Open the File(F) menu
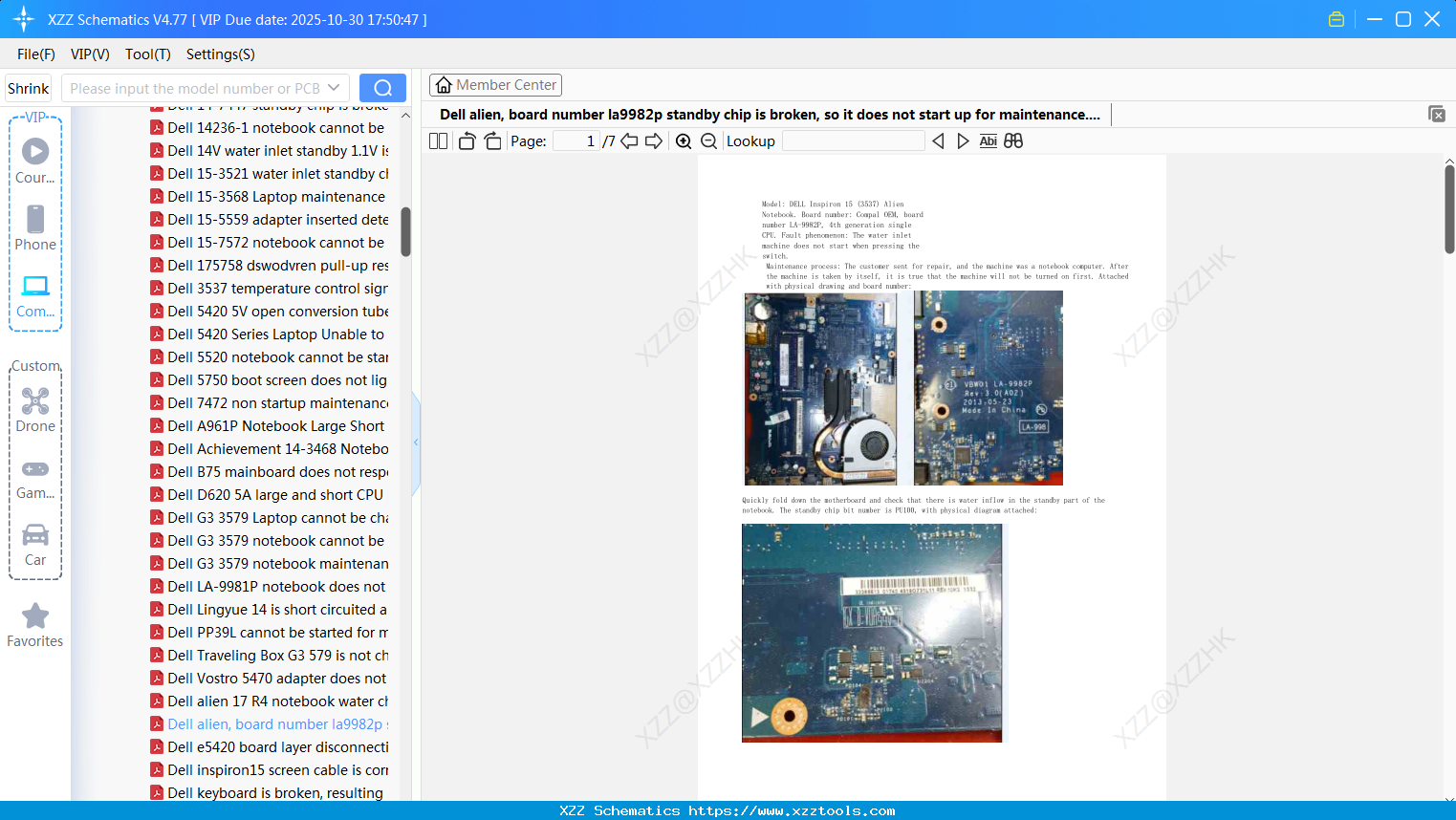 (x=36, y=54)
